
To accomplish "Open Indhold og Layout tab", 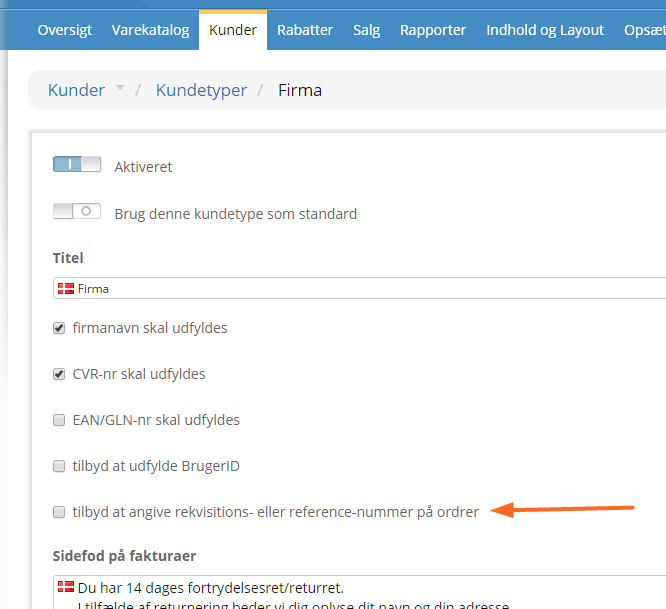I will 545,30.
